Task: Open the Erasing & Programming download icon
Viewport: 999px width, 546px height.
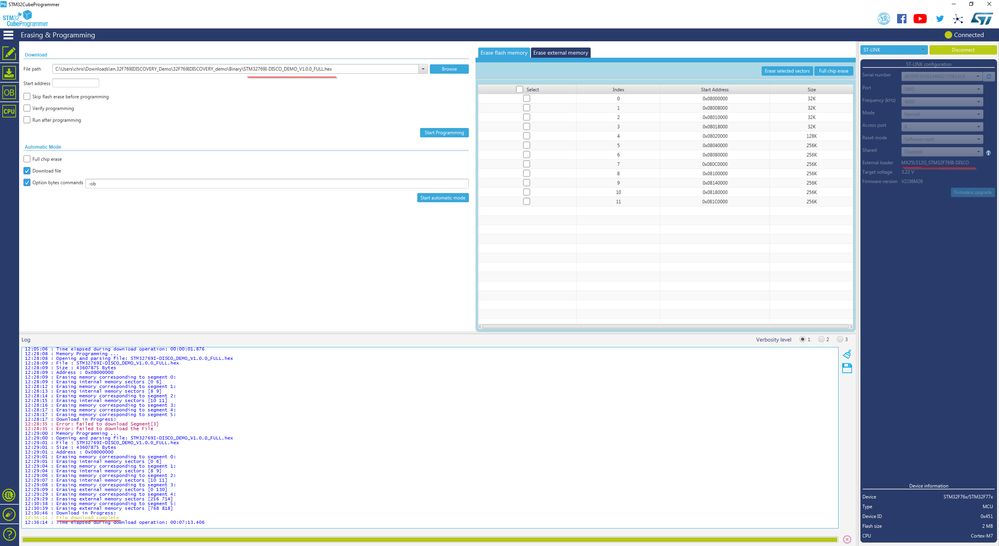Action: tap(9, 73)
